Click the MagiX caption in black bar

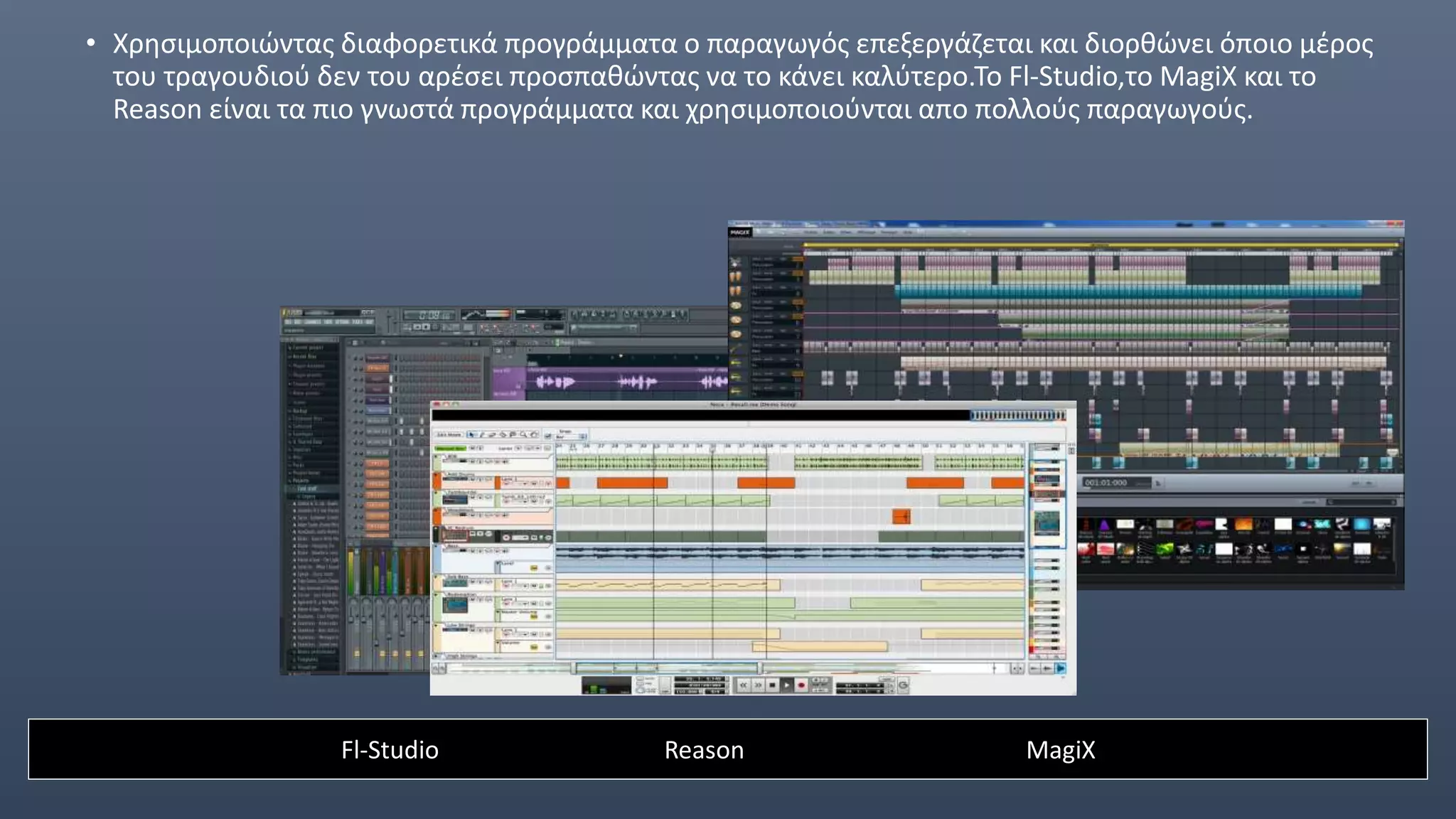tap(1060, 750)
